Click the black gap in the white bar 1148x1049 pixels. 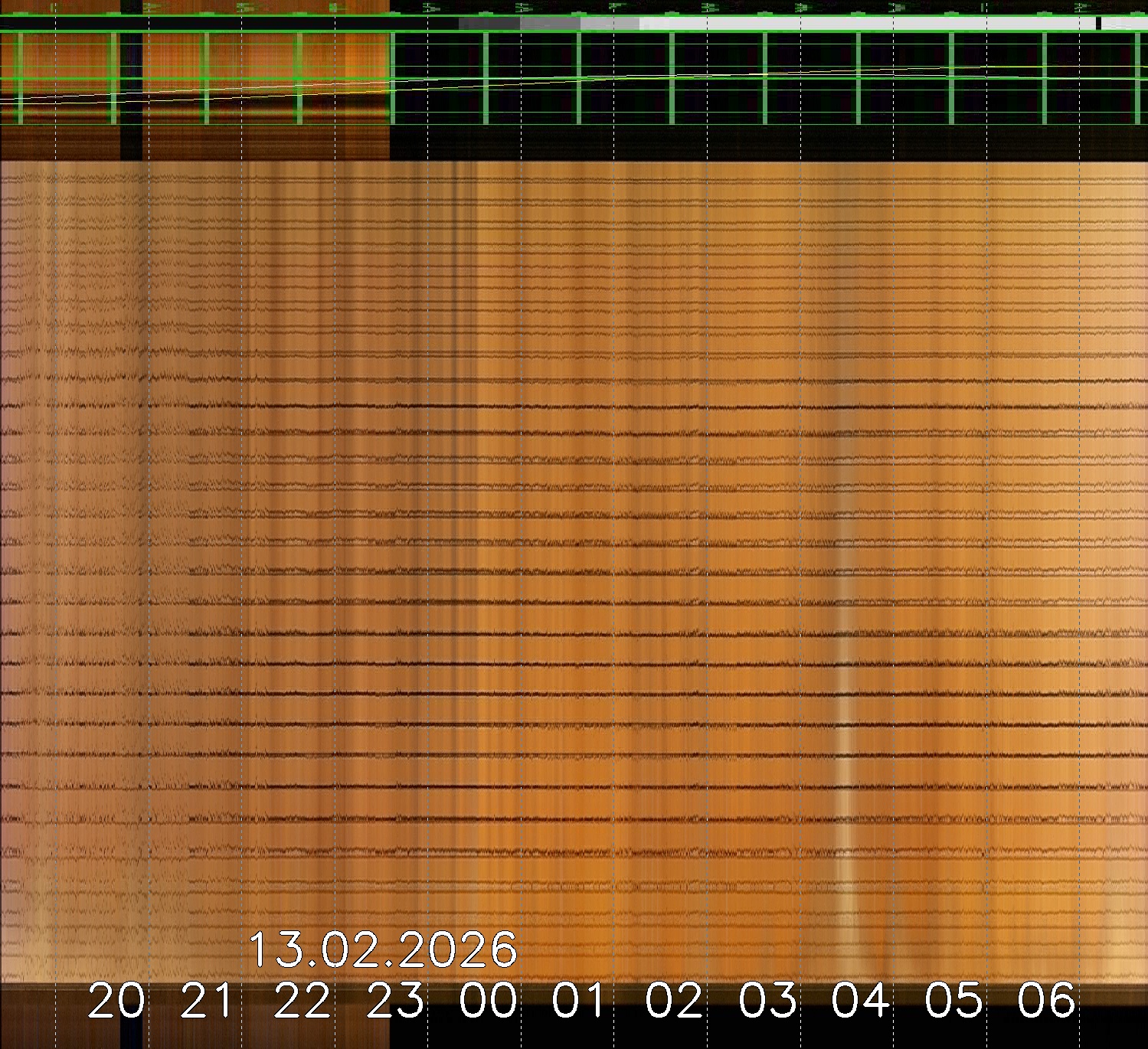coord(1098,24)
